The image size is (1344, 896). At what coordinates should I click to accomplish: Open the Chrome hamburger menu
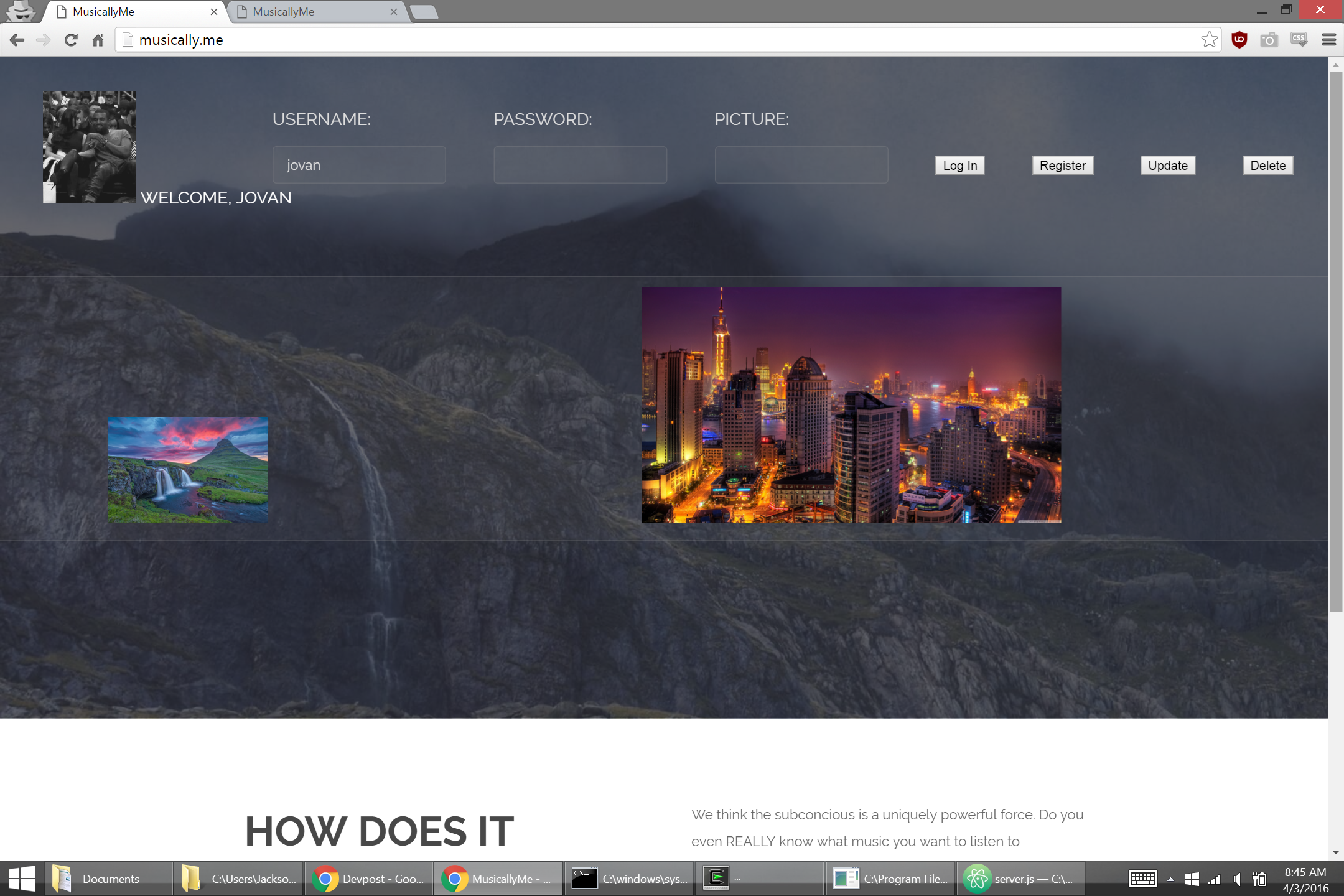[x=1328, y=40]
